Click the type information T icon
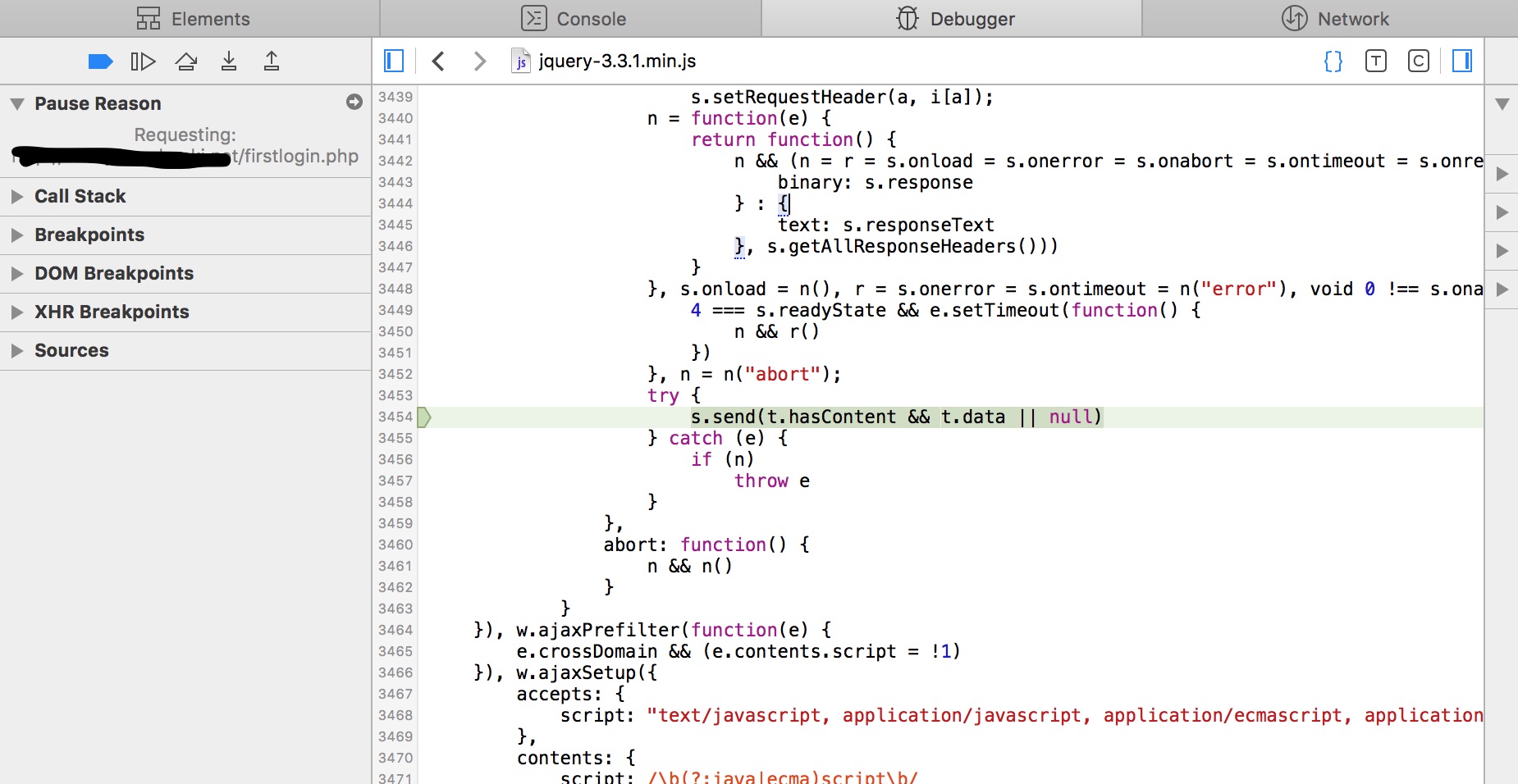 (1376, 61)
